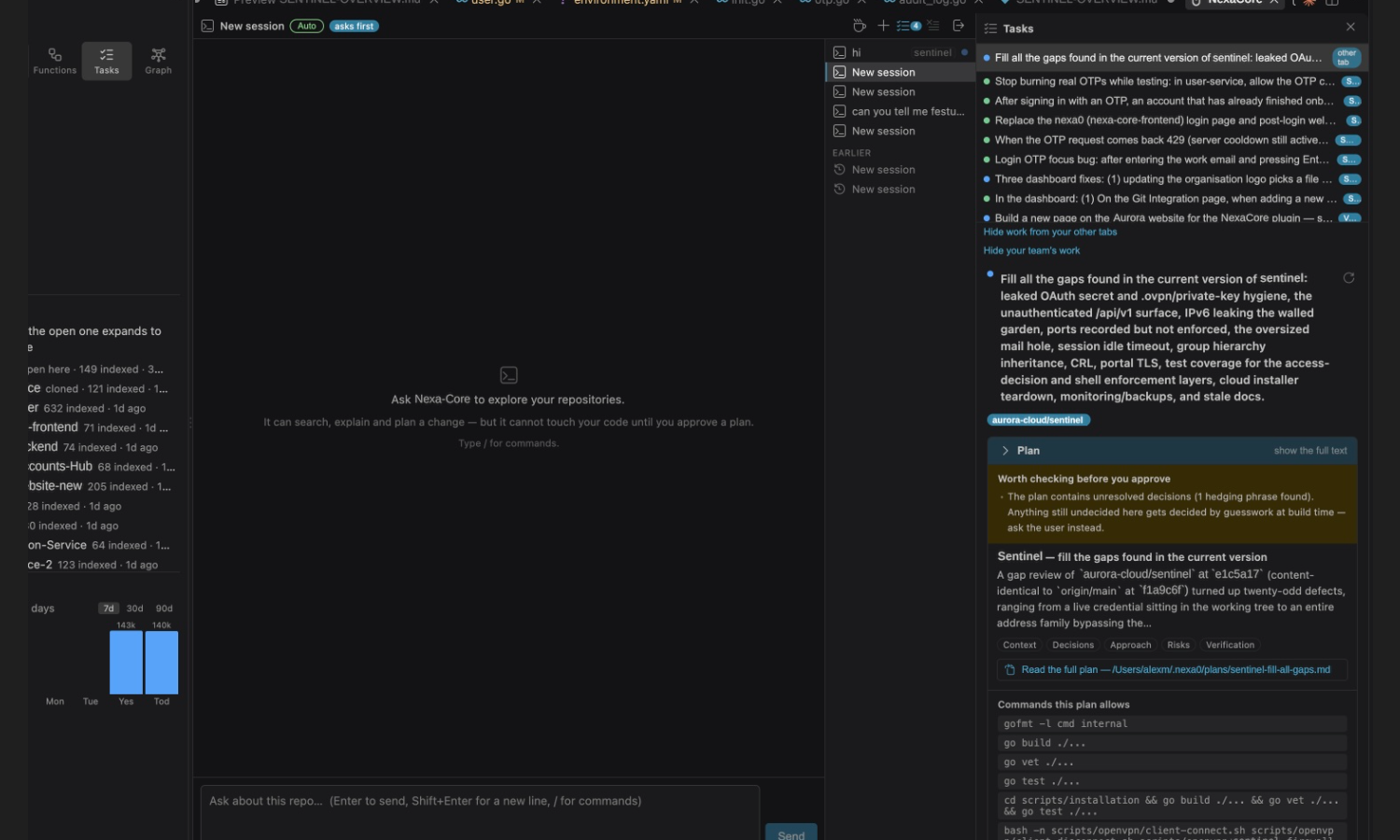
Task: Toggle the tasks list icon with 4 badge
Action: click(x=908, y=26)
